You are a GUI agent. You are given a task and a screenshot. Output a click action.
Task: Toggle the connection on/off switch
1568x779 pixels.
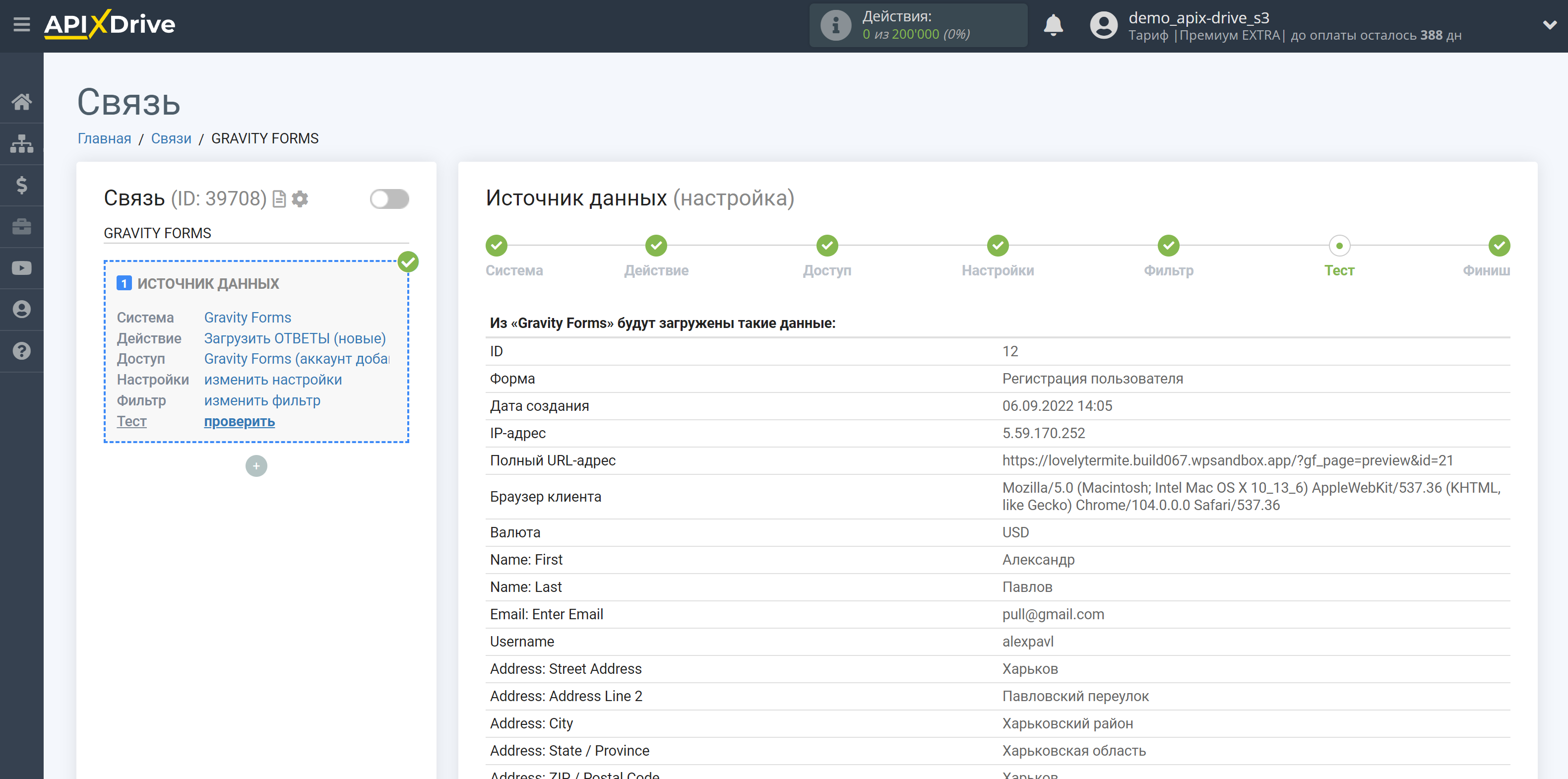coord(389,199)
